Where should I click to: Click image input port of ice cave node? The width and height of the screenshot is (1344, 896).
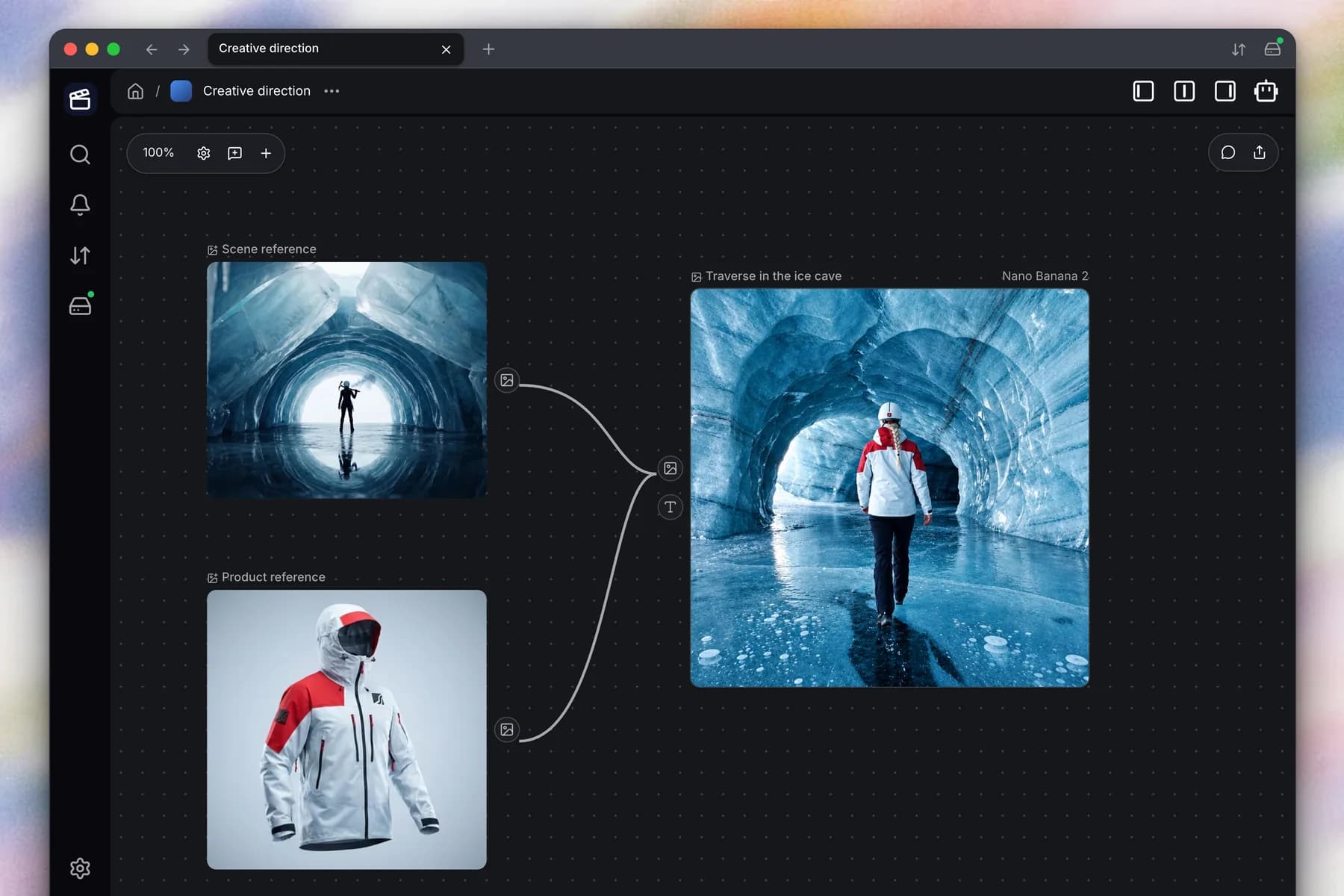click(x=671, y=468)
